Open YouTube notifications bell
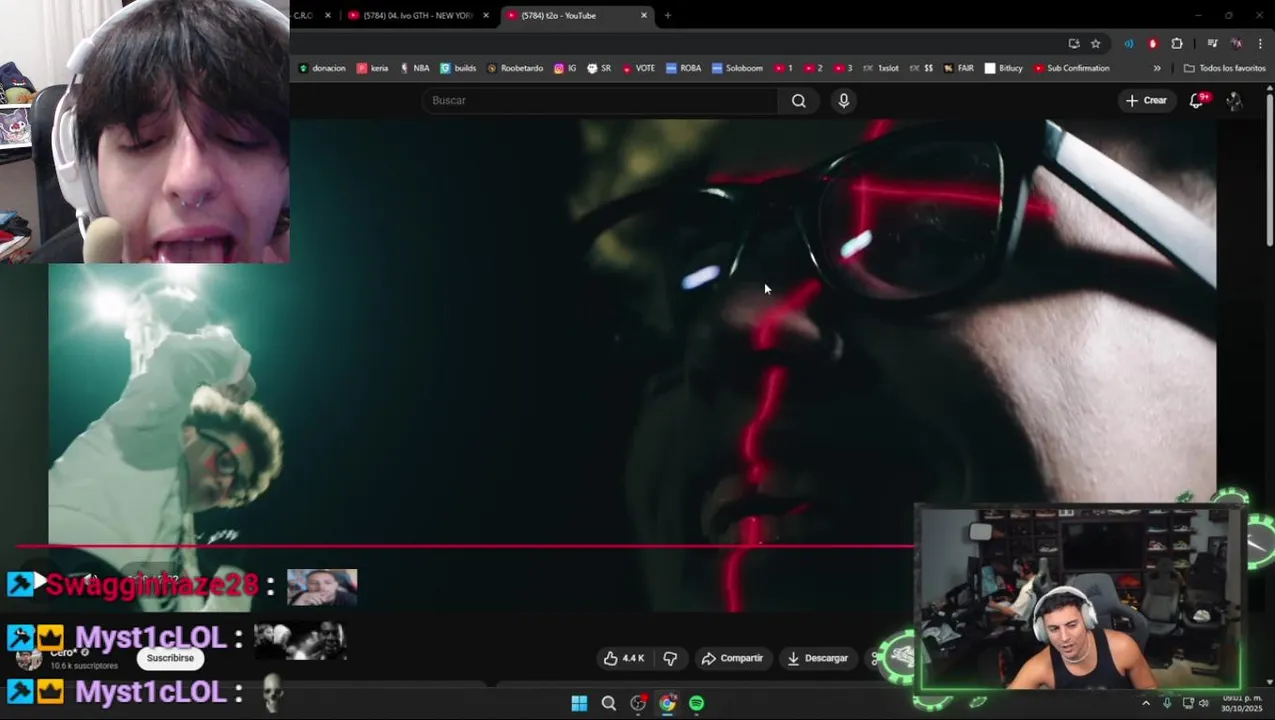1275x720 pixels. (x=1196, y=100)
